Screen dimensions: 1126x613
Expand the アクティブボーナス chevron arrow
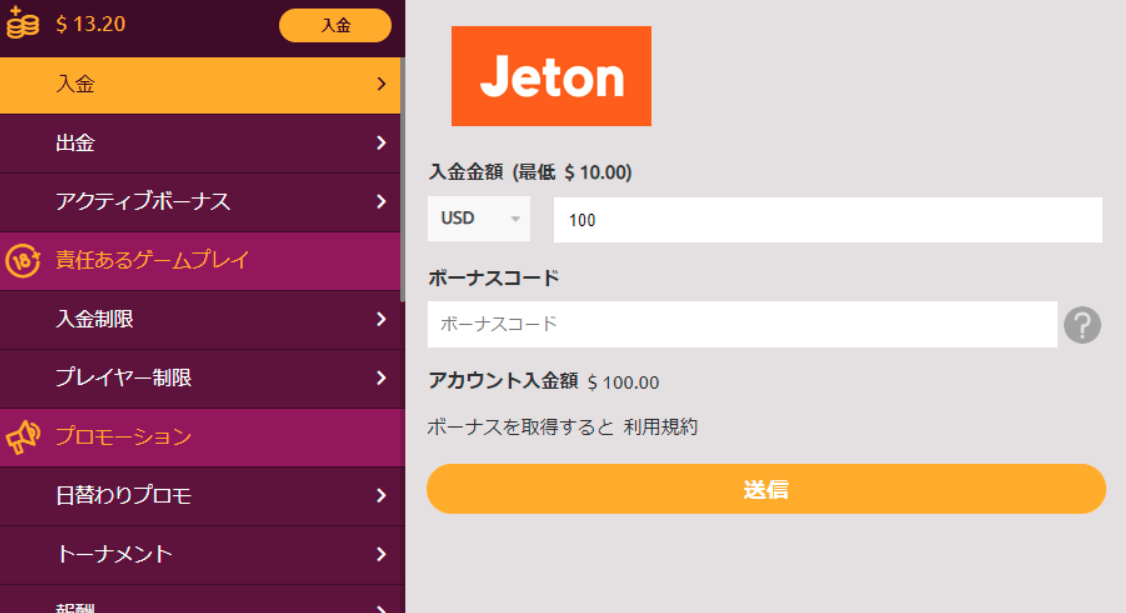(x=381, y=202)
